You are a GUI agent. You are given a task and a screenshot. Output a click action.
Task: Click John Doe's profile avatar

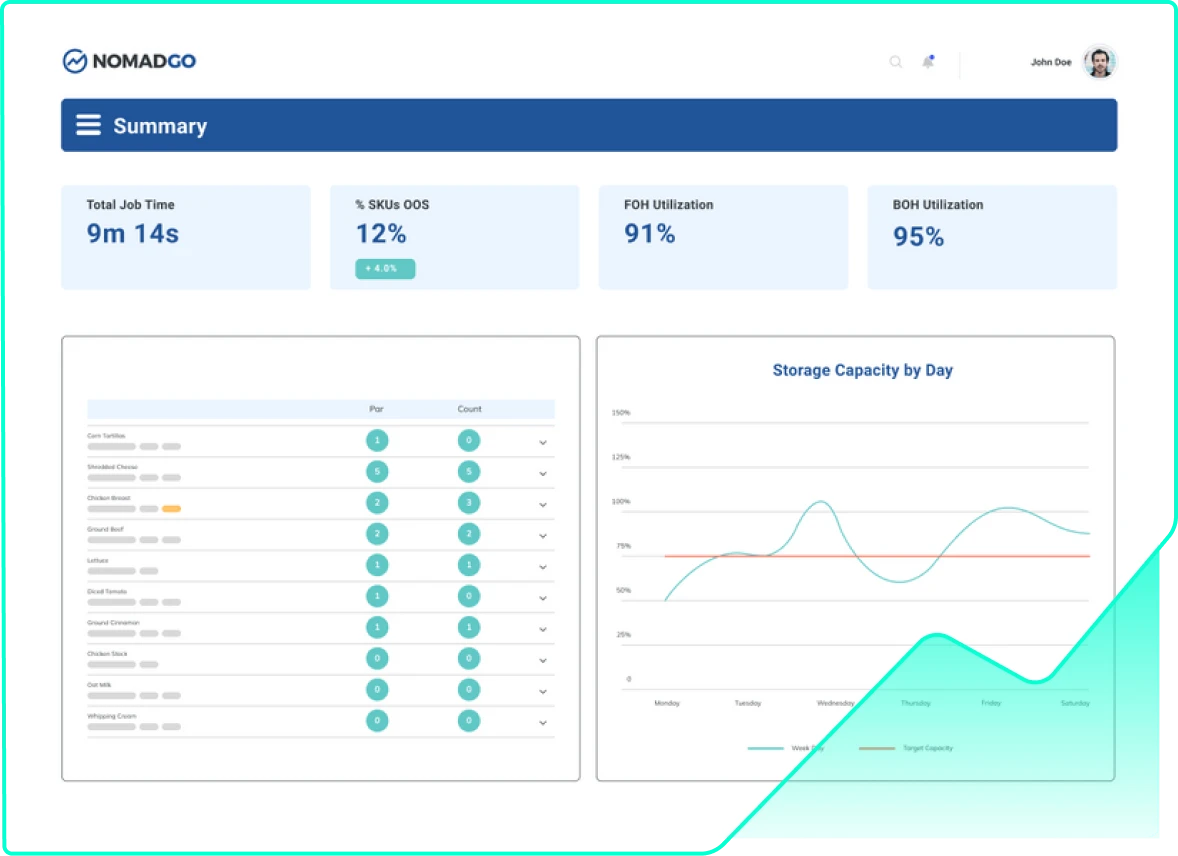coord(1098,61)
